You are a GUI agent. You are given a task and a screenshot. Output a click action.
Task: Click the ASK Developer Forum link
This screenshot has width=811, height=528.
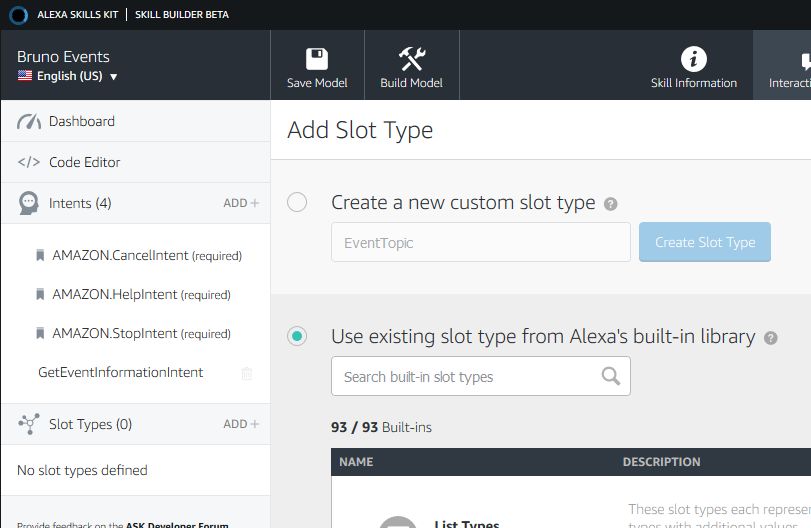point(176,524)
